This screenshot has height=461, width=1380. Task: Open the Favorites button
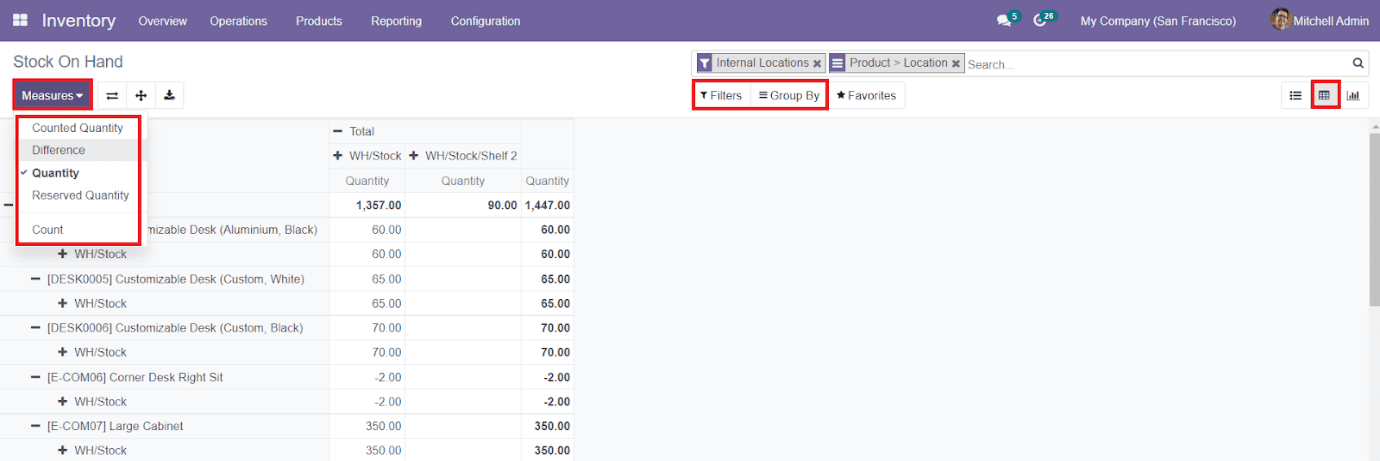pos(866,96)
